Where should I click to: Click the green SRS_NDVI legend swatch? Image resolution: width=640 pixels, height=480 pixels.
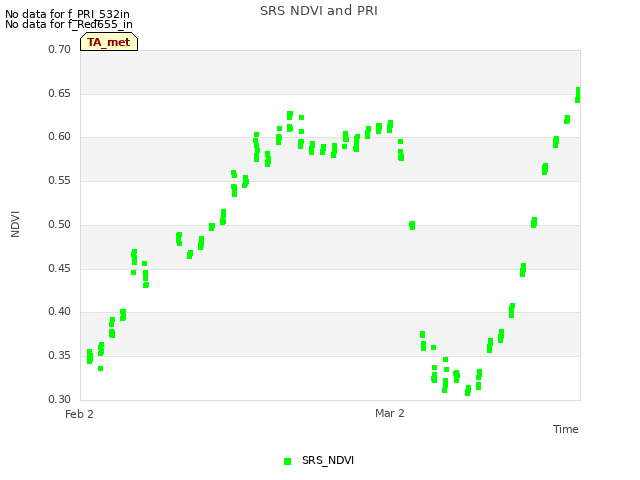coord(287,461)
